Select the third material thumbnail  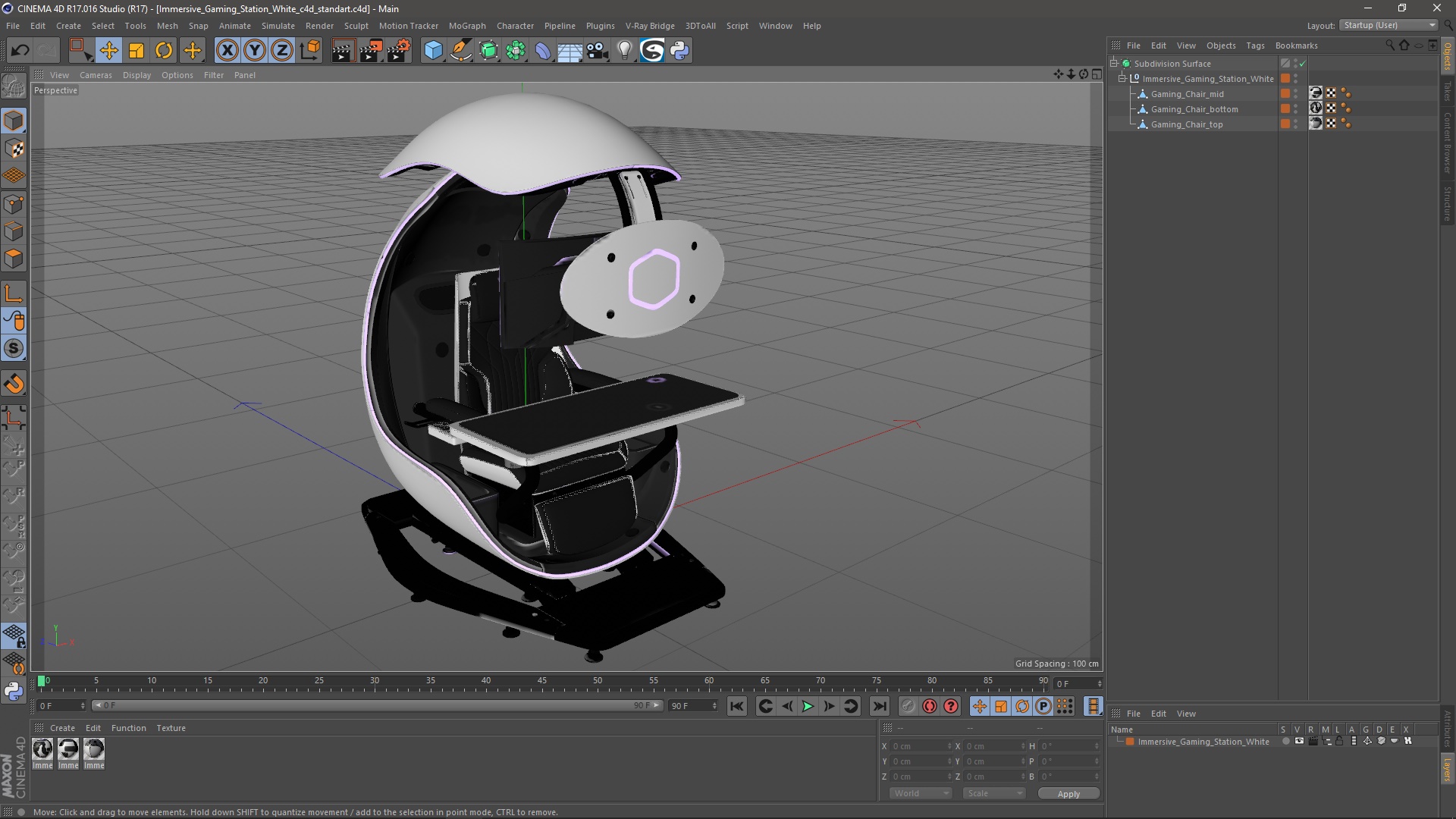[x=94, y=749]
